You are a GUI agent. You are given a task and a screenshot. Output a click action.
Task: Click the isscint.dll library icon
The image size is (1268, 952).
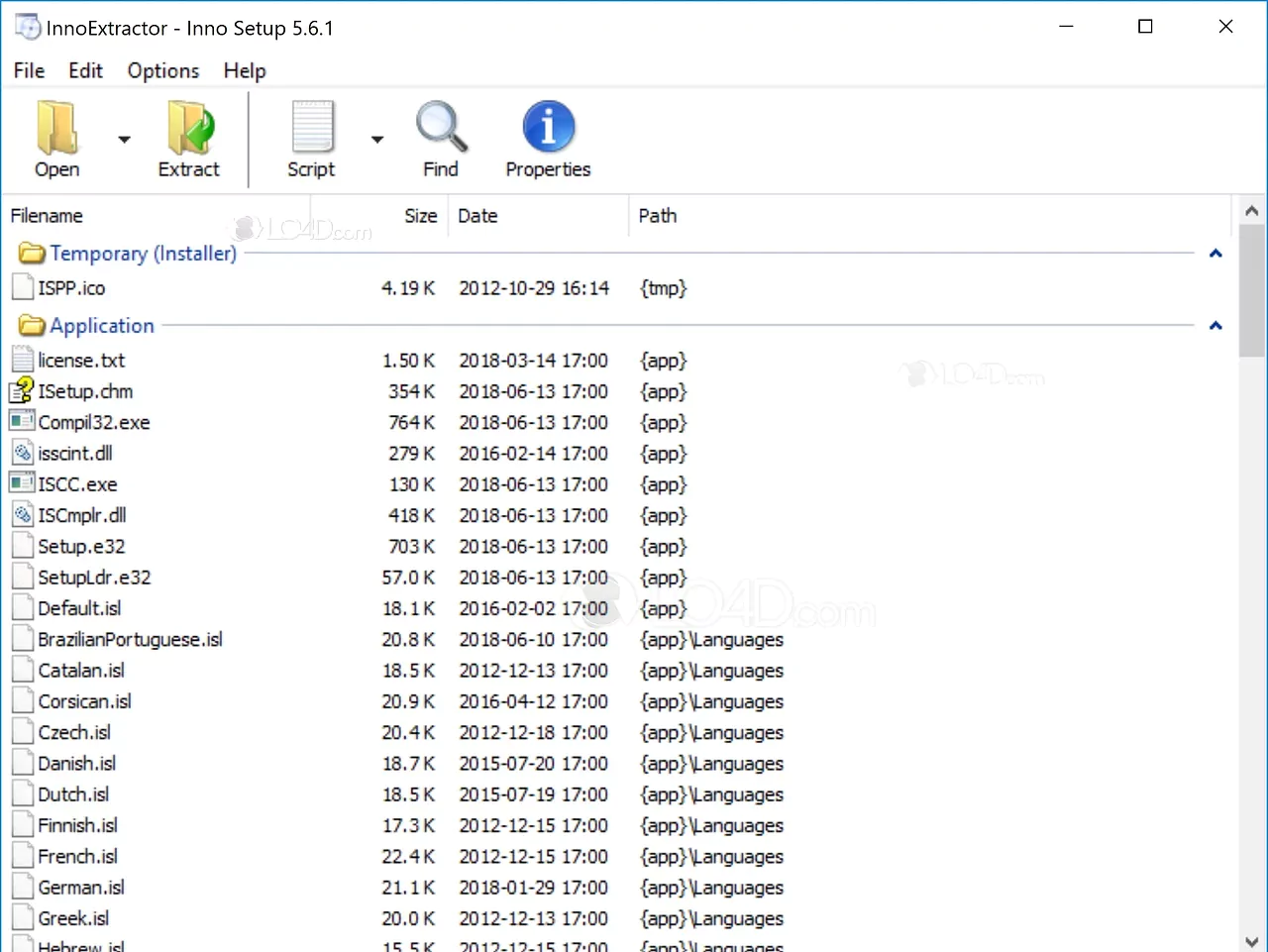coord(22,453)
